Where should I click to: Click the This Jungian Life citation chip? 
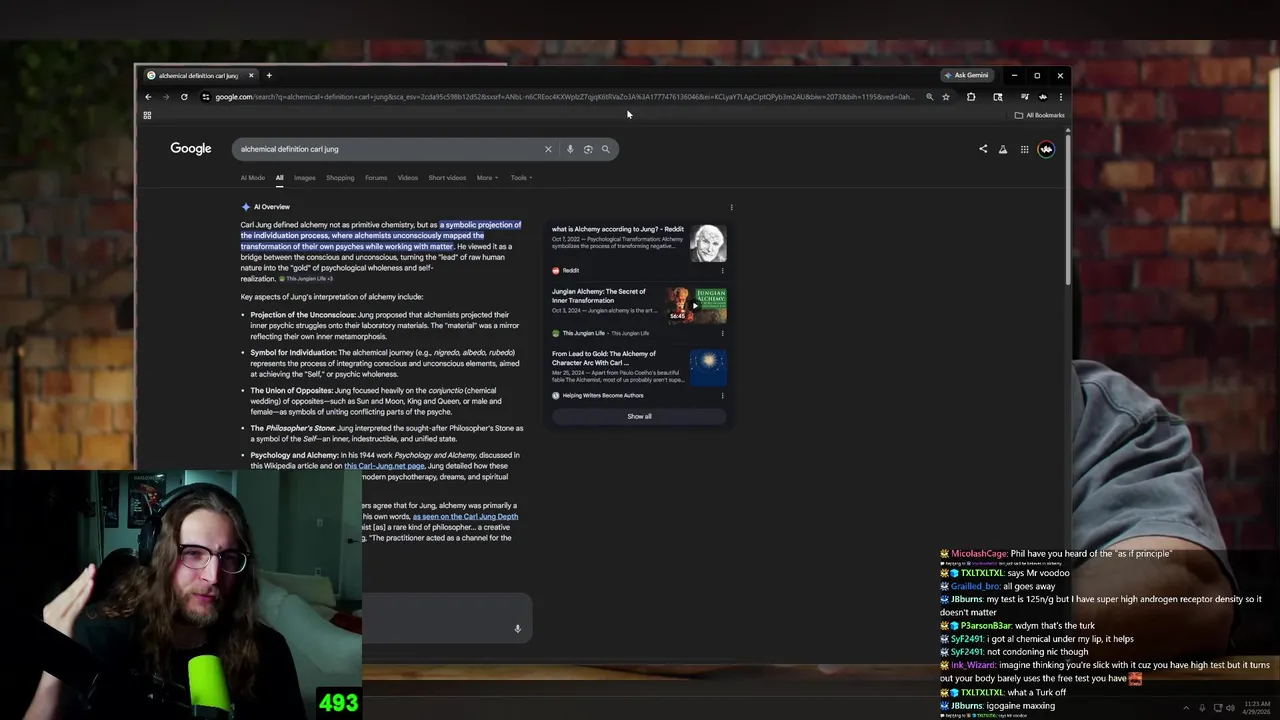pyautogui.click(x=305, y=279)
